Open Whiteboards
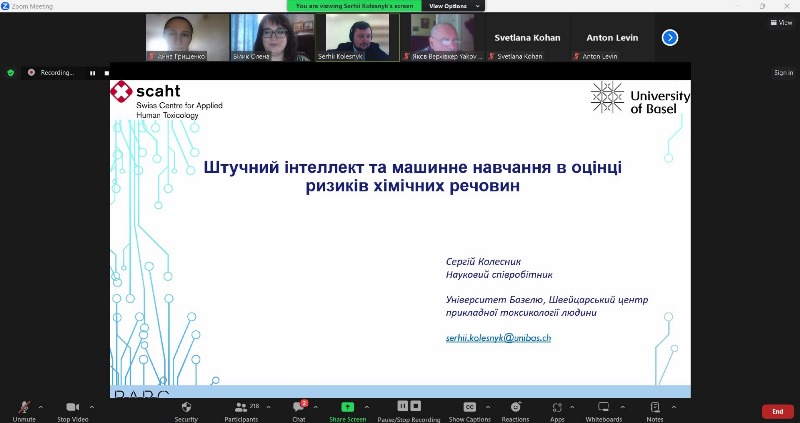Screen dimensions: 800x423 pos(604,410)
